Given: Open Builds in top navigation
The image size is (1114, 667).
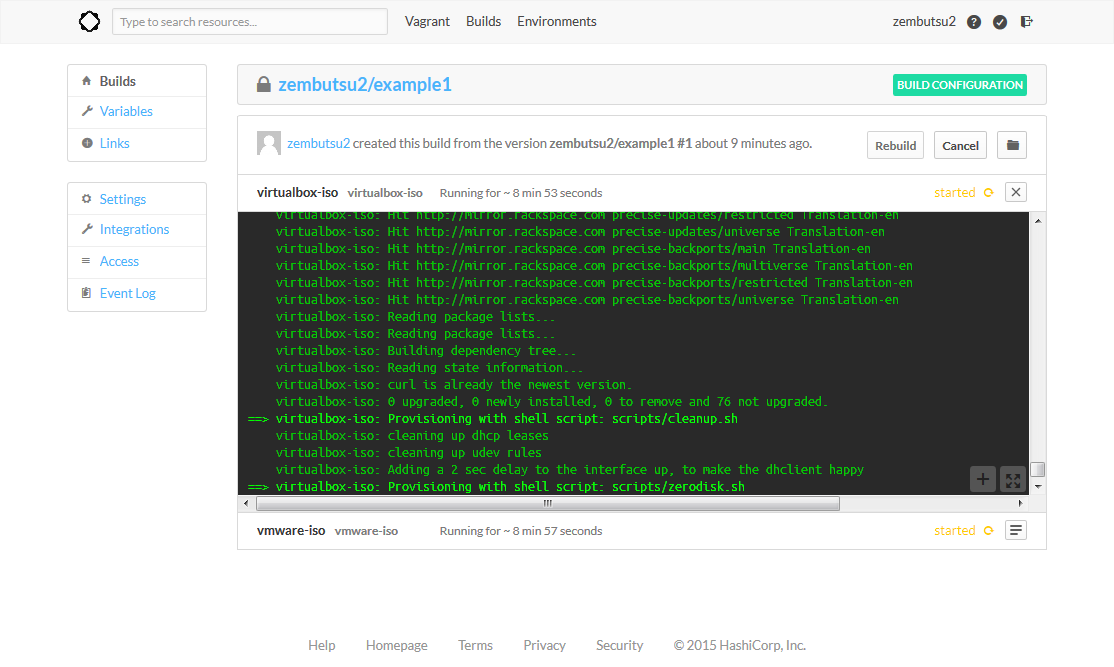Looking at the screenshot, I should point(483,21).
